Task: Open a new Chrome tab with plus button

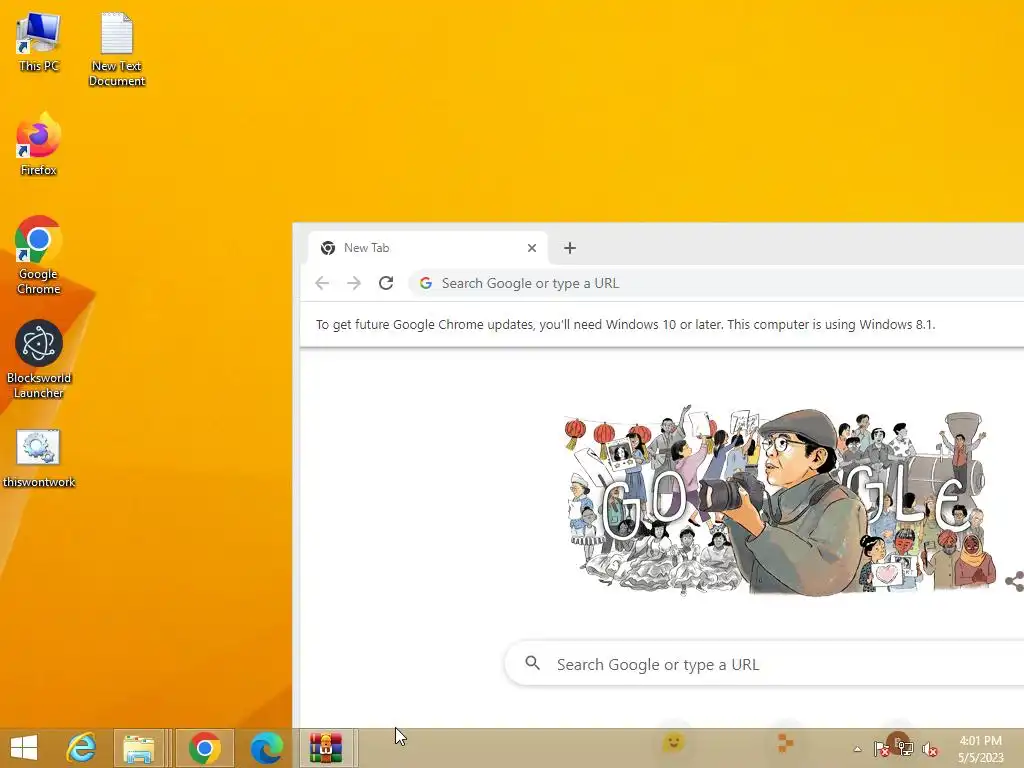Action: tap(569, 248)
